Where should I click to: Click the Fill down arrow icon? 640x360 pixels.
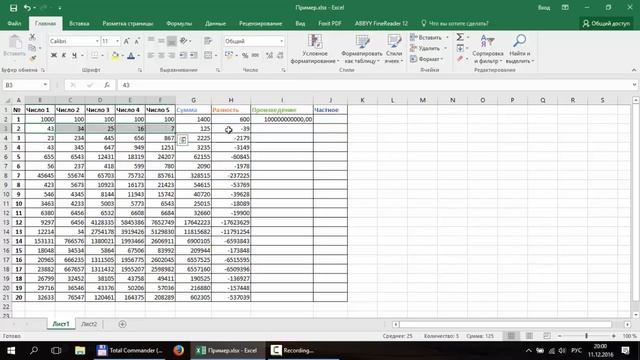460,48
